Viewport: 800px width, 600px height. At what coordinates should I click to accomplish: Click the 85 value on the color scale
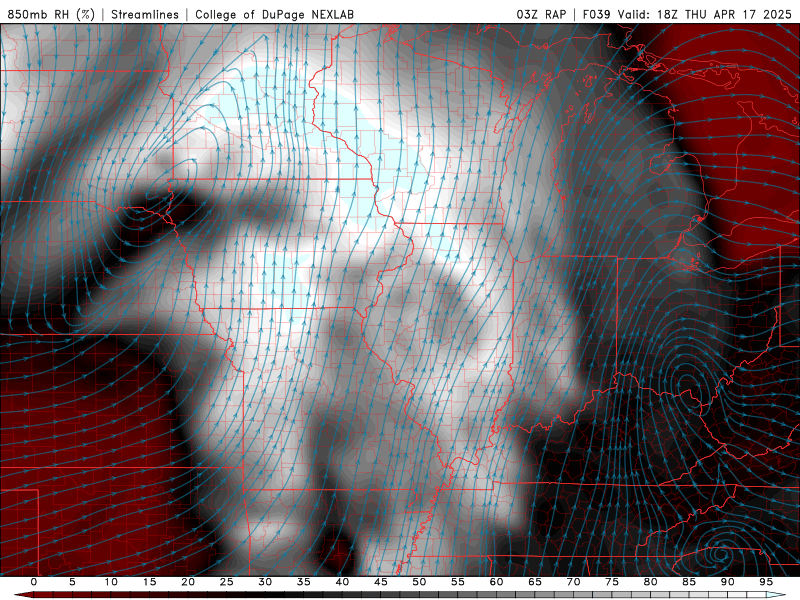coord(689,582)
